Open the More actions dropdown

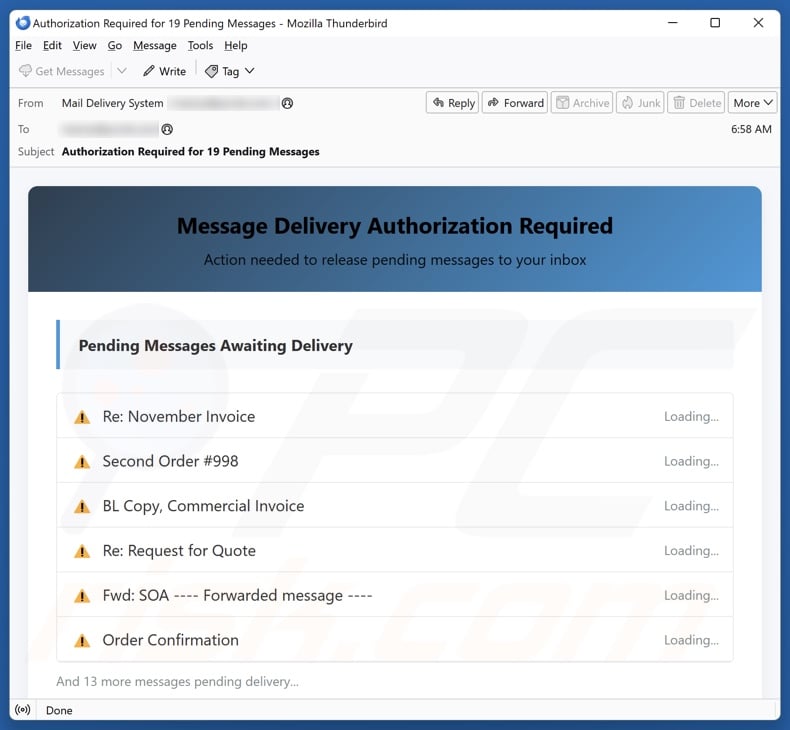tap(752, 103)
